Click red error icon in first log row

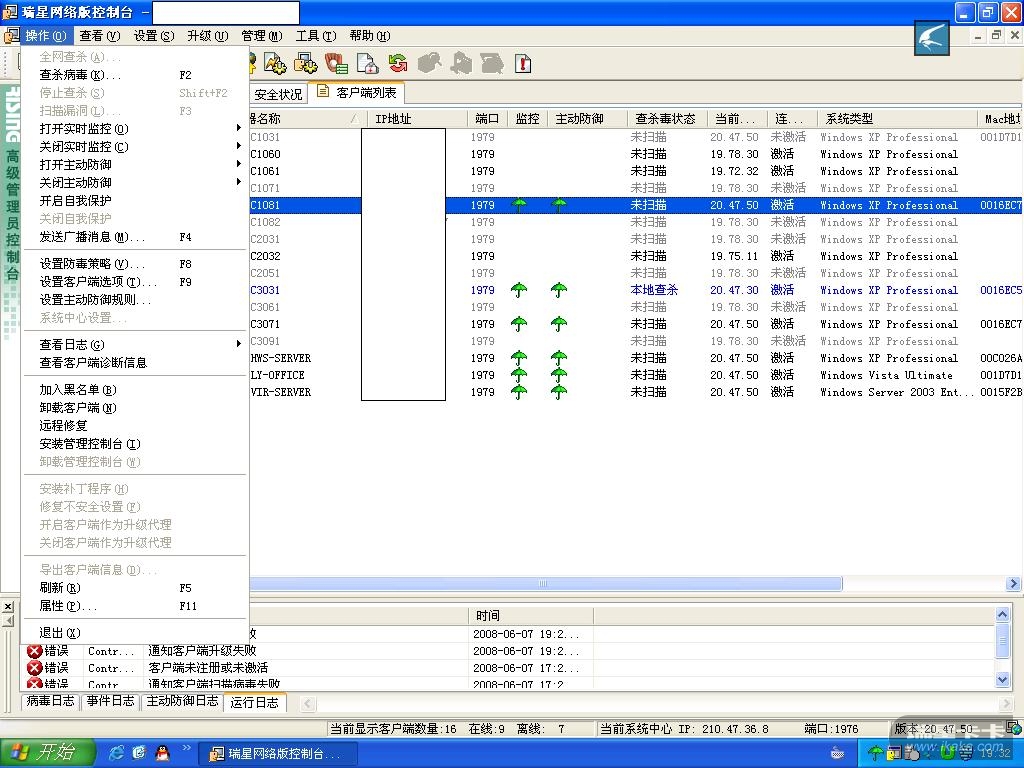(x=35, y=651)
